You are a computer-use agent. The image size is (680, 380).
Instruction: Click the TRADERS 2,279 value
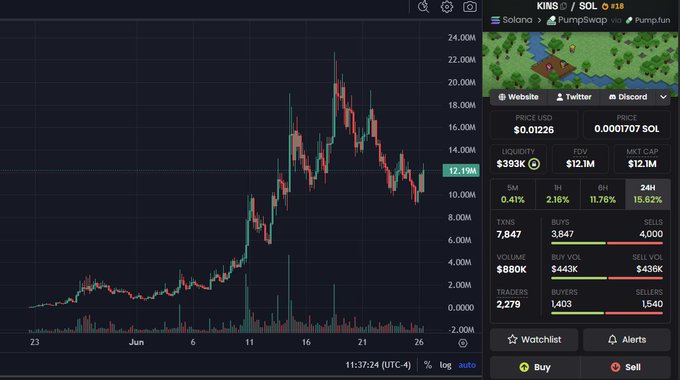(x=508, y=304)
